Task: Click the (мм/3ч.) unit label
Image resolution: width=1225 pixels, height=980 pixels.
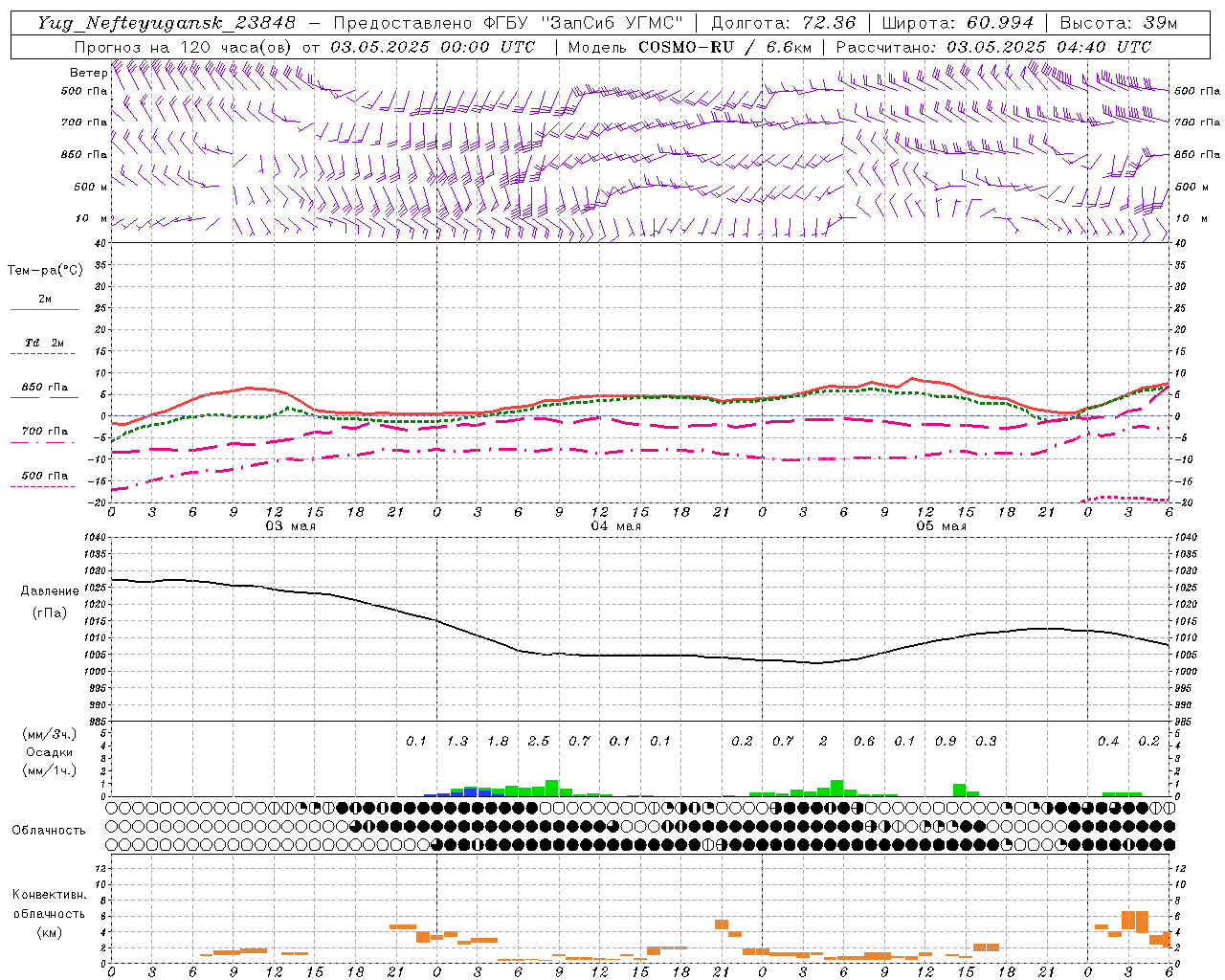Action: 50,734
